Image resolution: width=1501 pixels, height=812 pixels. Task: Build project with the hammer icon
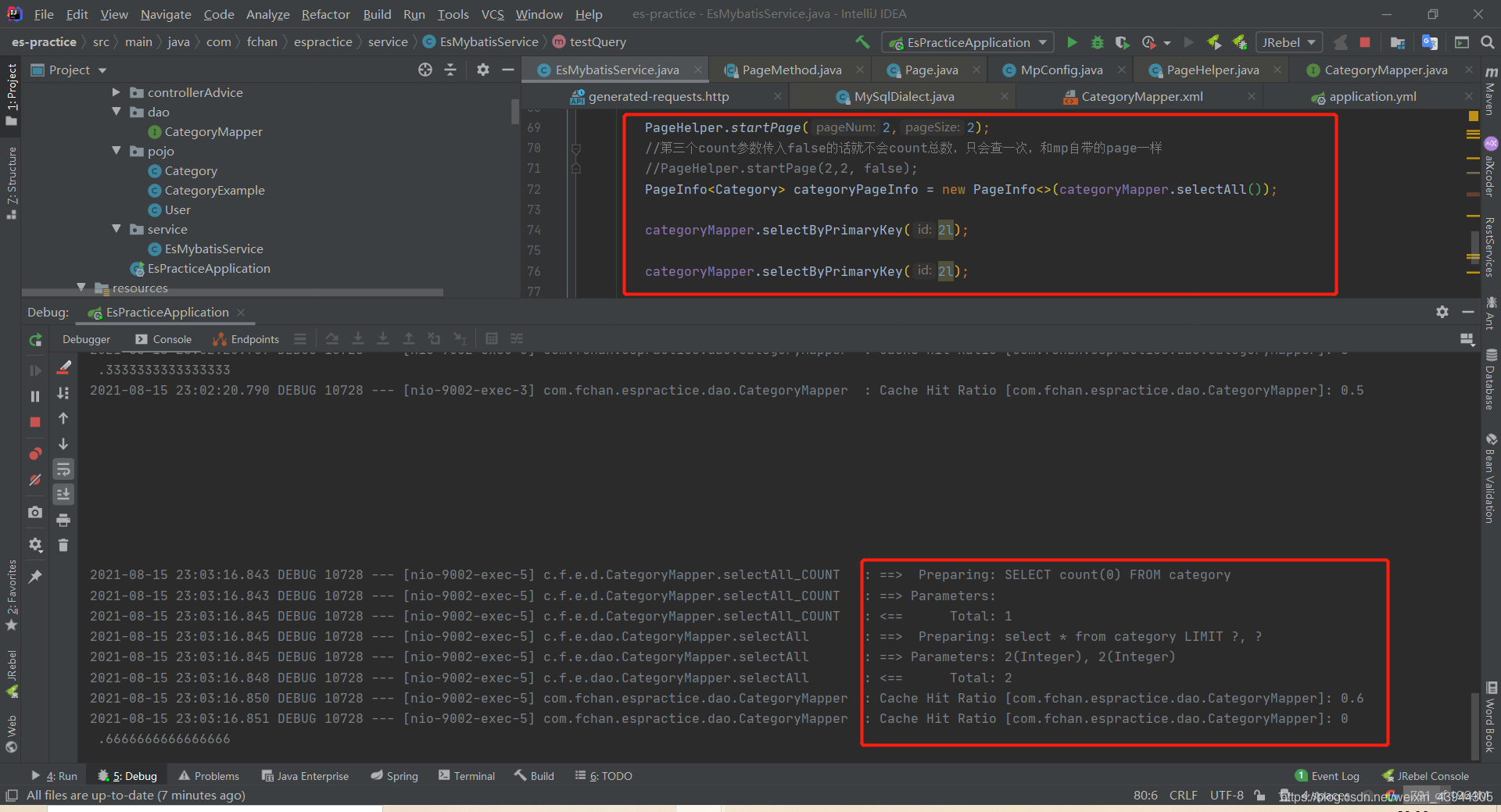click(x=862, y=42)
